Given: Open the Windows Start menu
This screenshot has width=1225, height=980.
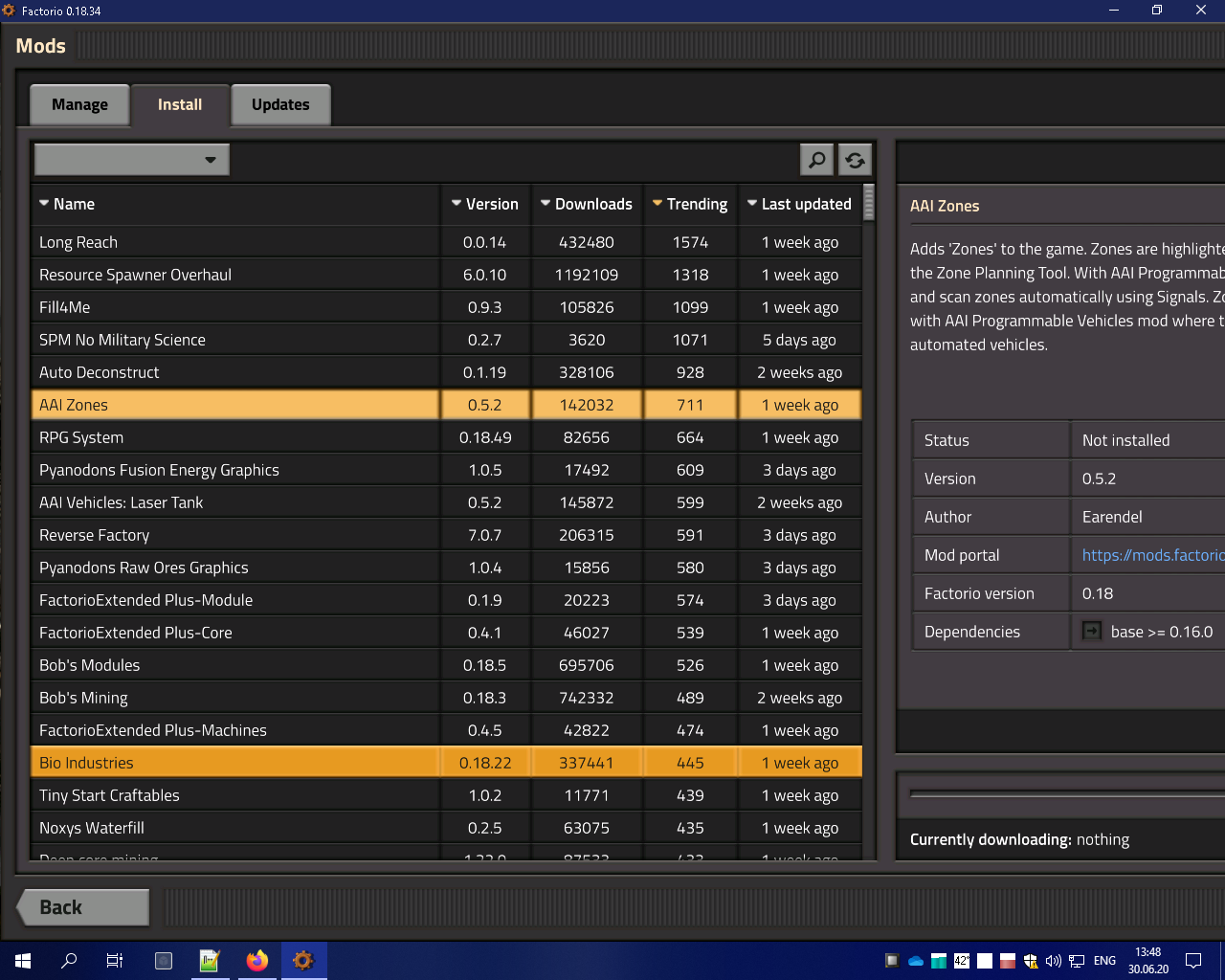Looking at the screenshot, I should 23,961.
